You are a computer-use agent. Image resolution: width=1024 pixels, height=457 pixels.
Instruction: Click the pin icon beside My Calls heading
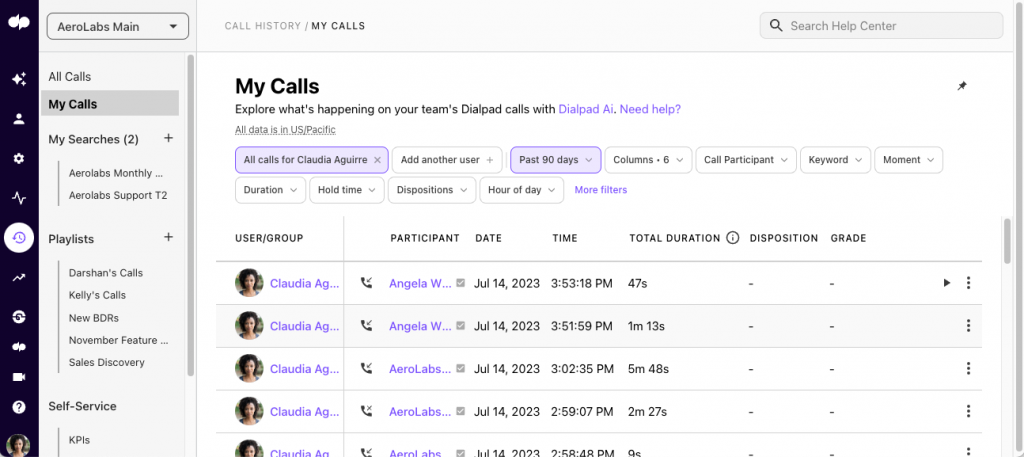pos(962,87)
